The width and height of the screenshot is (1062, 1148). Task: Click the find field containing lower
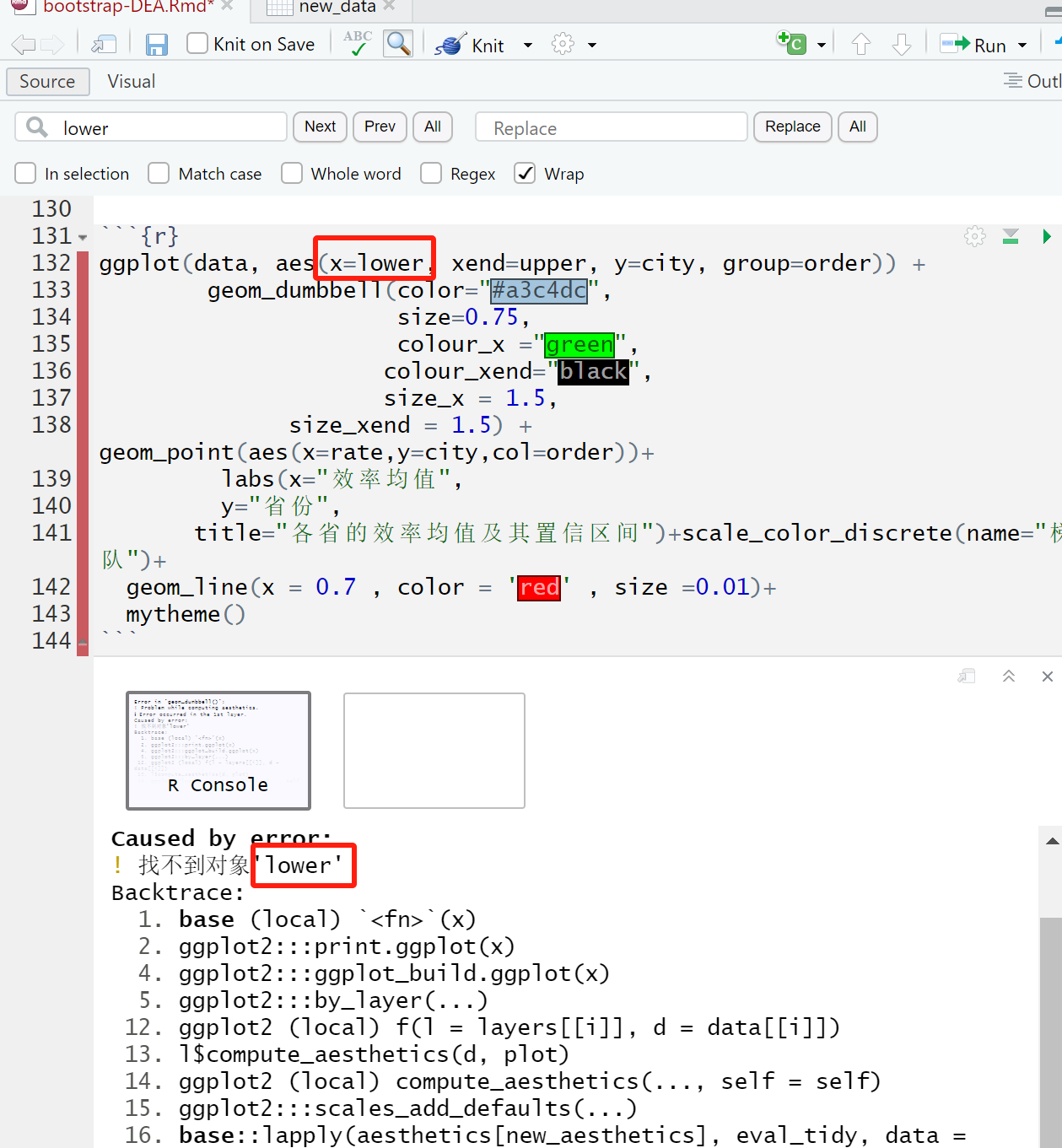[151, 127]
